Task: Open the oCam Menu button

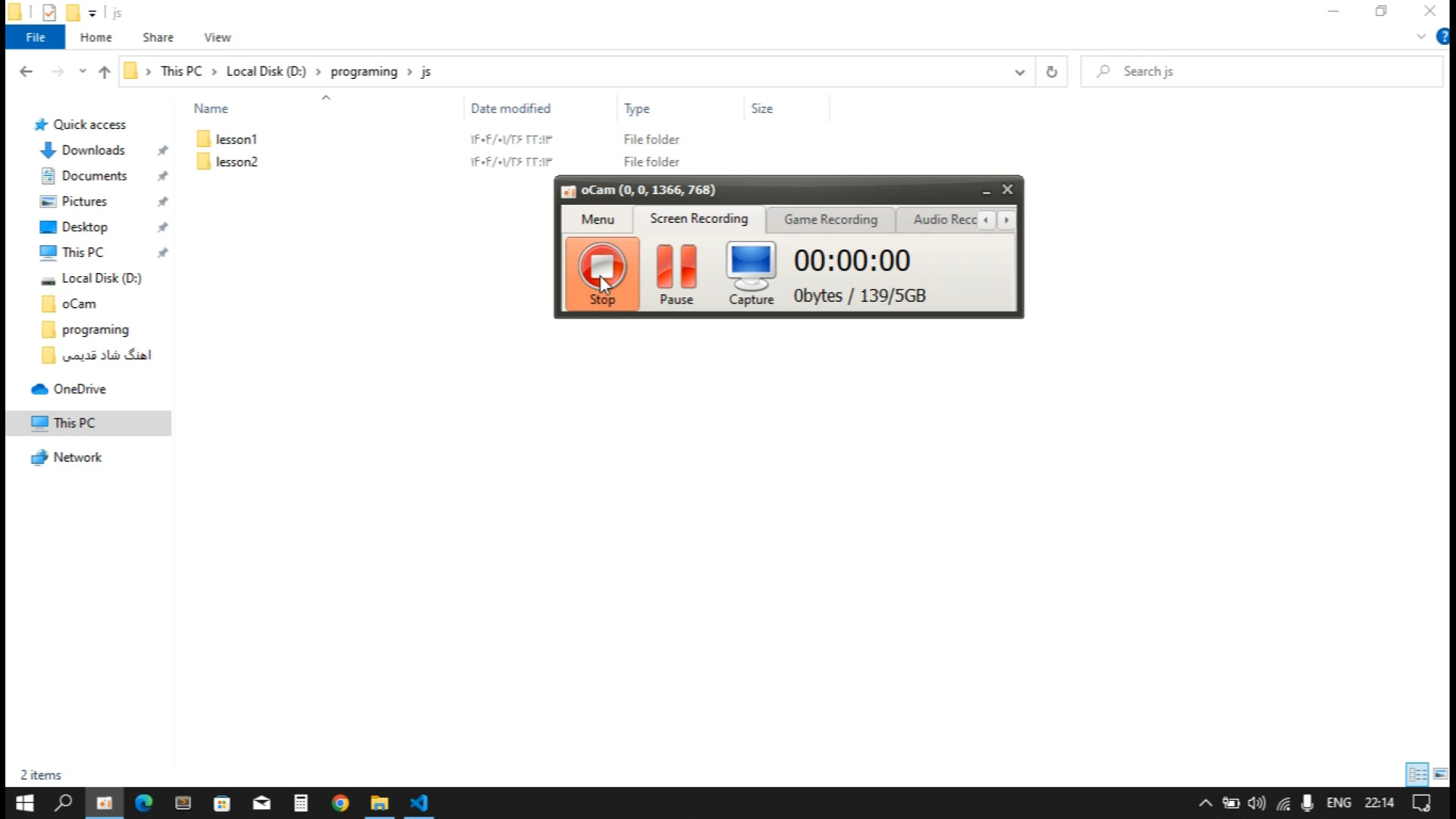Action: point(598,219)
